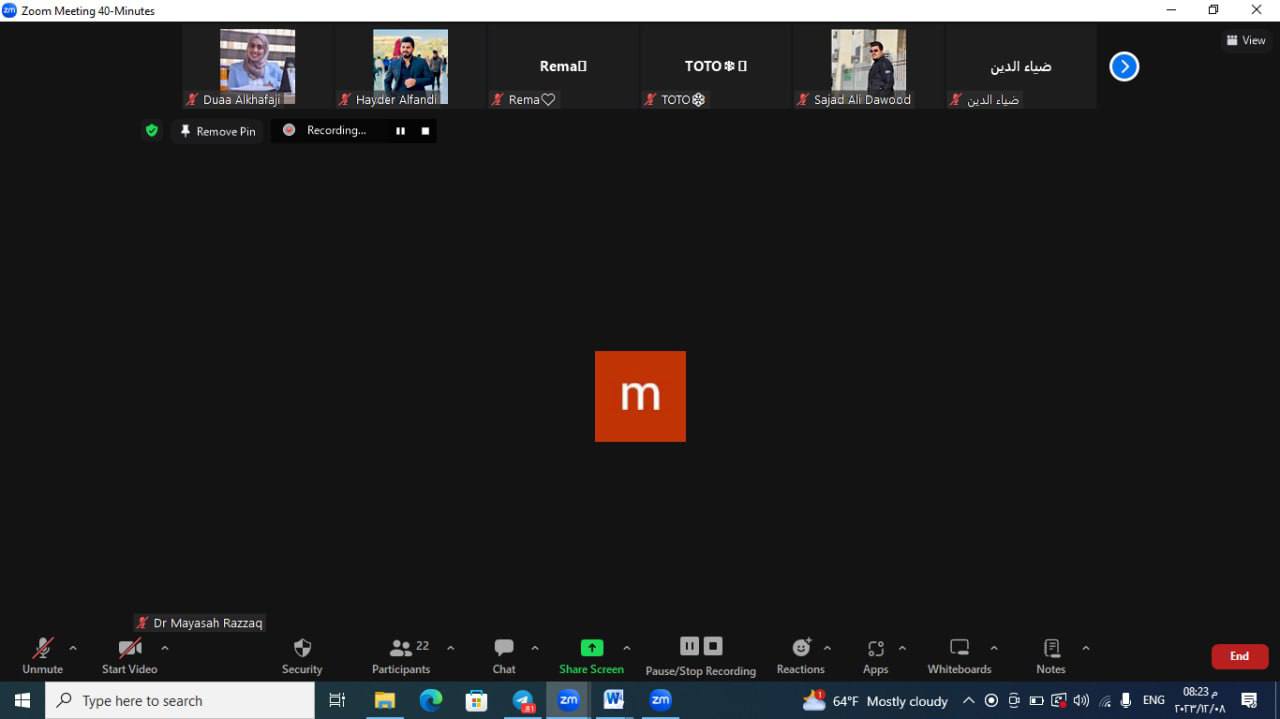Adjust the speaker volume from the system tray
The width and height of the screenshot is (1280, 719).
point(1081,700)
